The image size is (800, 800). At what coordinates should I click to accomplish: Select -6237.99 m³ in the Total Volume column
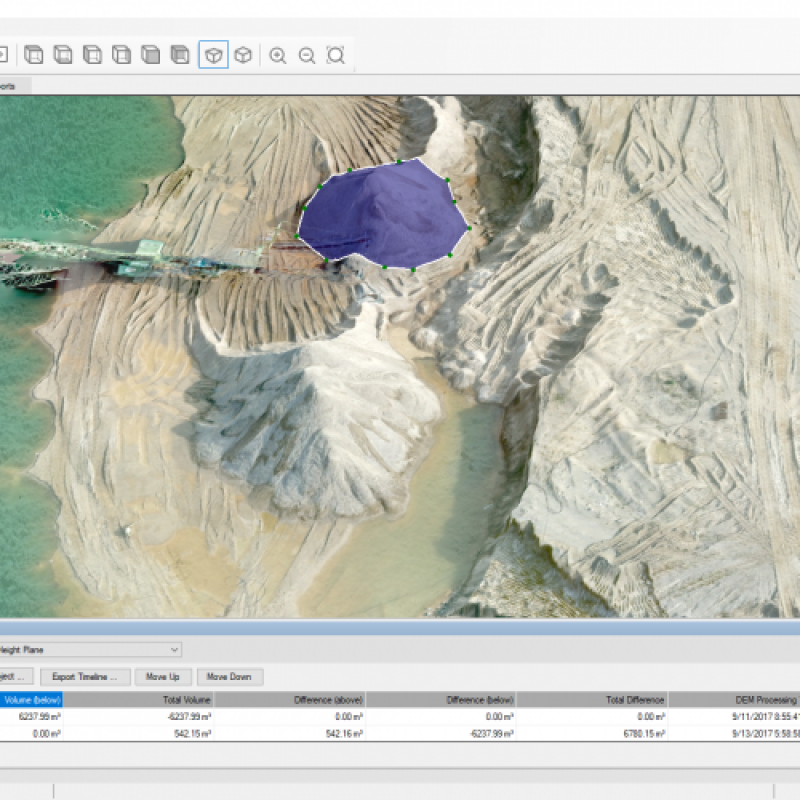pos(138,716)
